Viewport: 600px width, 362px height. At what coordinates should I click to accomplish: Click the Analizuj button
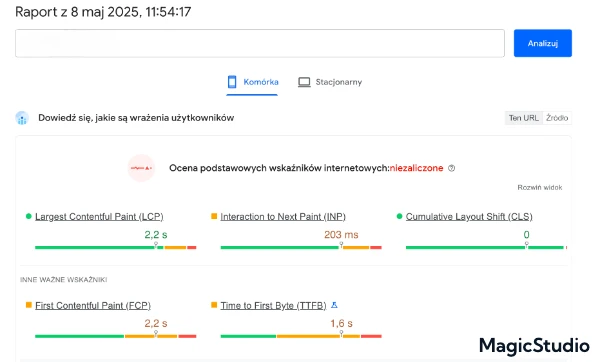pos(543,43)
